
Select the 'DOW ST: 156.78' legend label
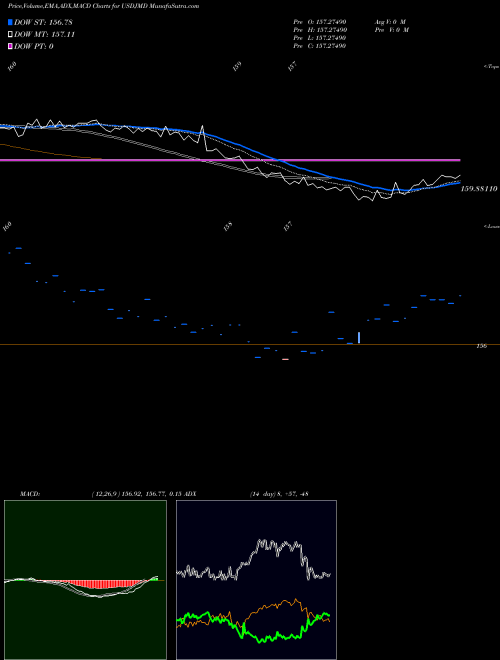coord(43,22)
